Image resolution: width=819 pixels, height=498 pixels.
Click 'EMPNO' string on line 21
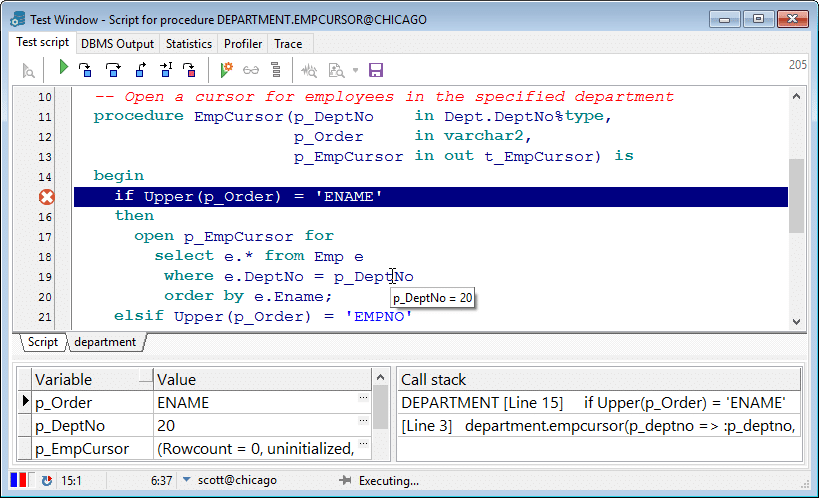pos(379,316)
